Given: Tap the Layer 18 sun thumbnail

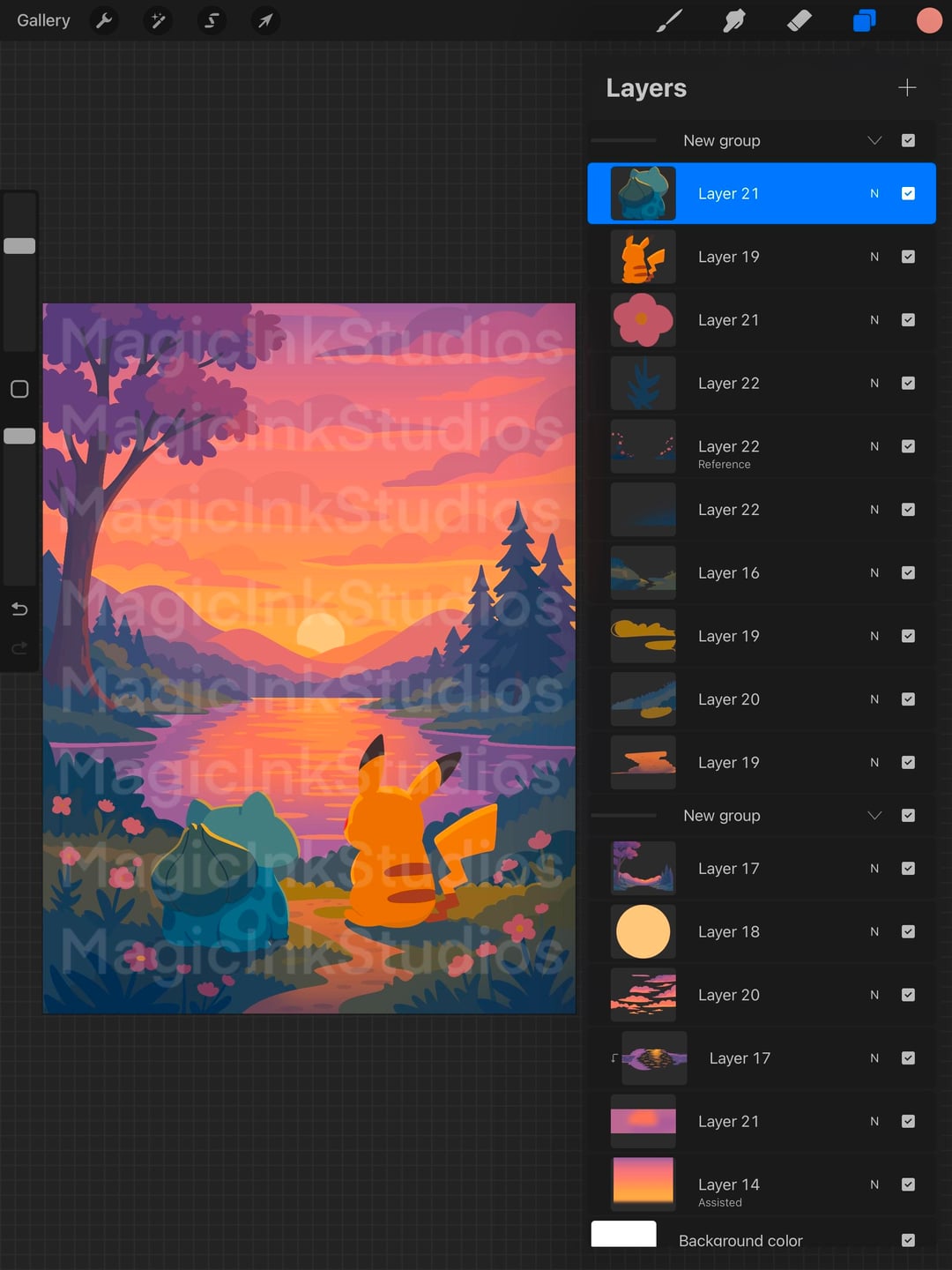Looking at the screenshot, I should click(x=643, y=931).
